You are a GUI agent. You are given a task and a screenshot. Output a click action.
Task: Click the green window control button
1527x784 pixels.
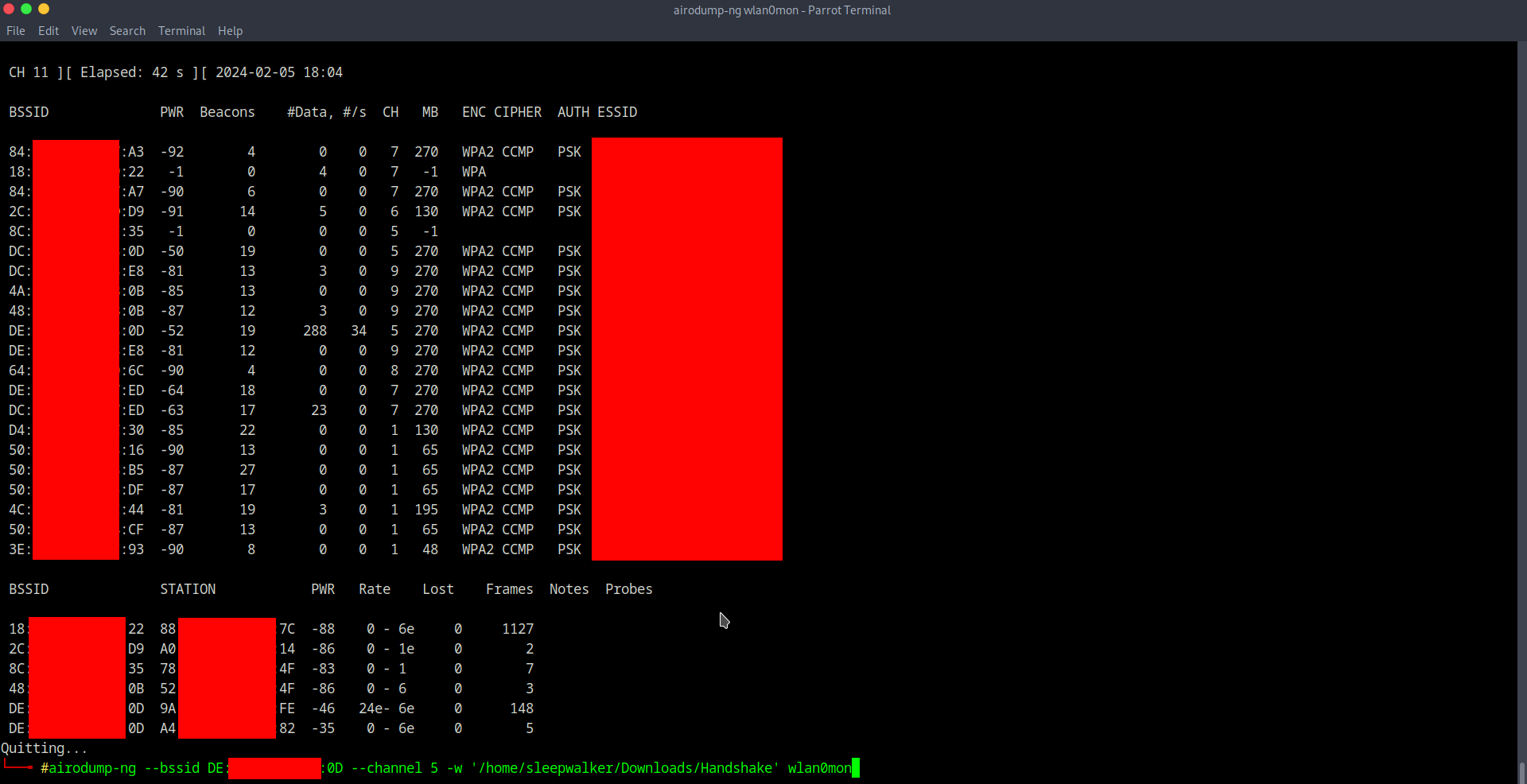pos(26,9)
